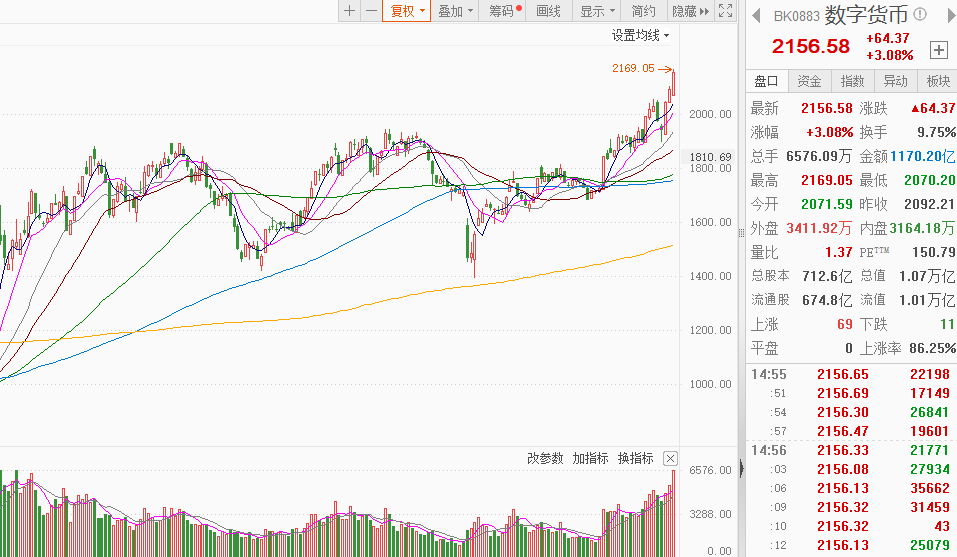Click 换指标 to change indicator
The height and width of the screenshot is (557, 957).
coord(635,458)
